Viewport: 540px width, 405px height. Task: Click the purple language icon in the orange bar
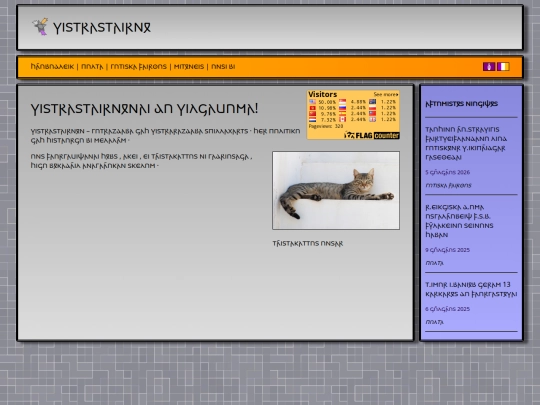click(489, 66)
